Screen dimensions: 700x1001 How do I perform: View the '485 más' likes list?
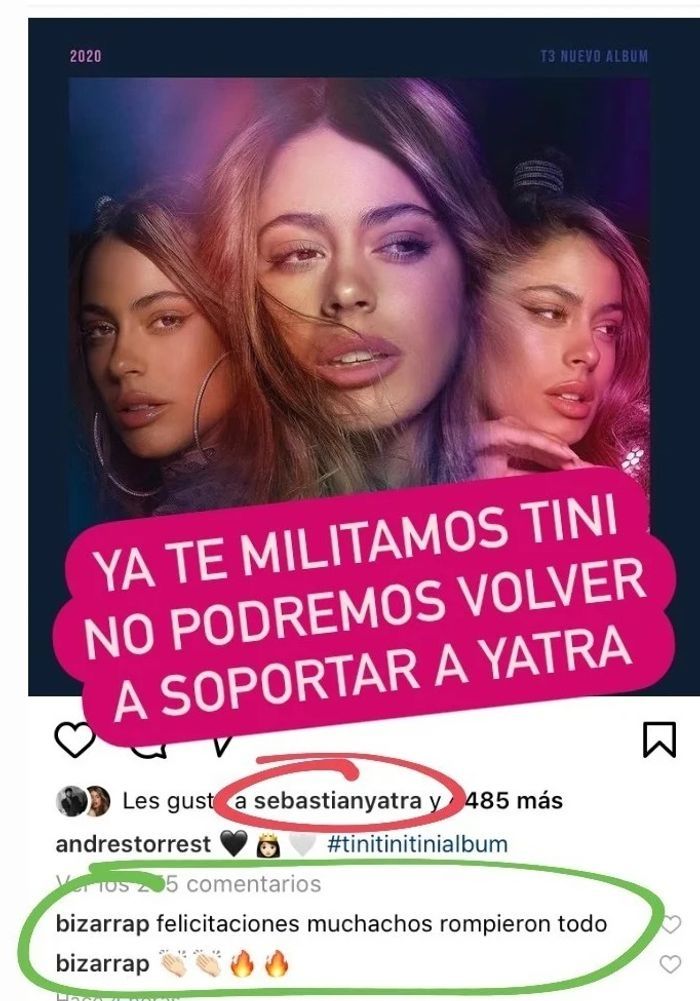[514, 800]
